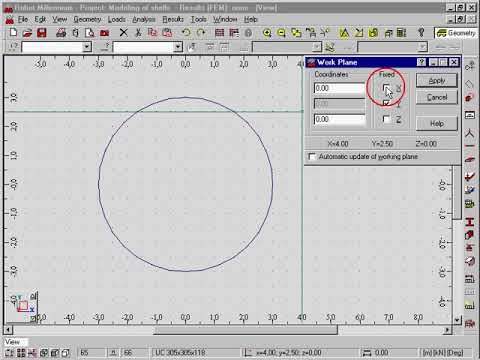Open the Window menu
Screen dimensions: 480x360
pyautogui.click(x=225, y=20)
